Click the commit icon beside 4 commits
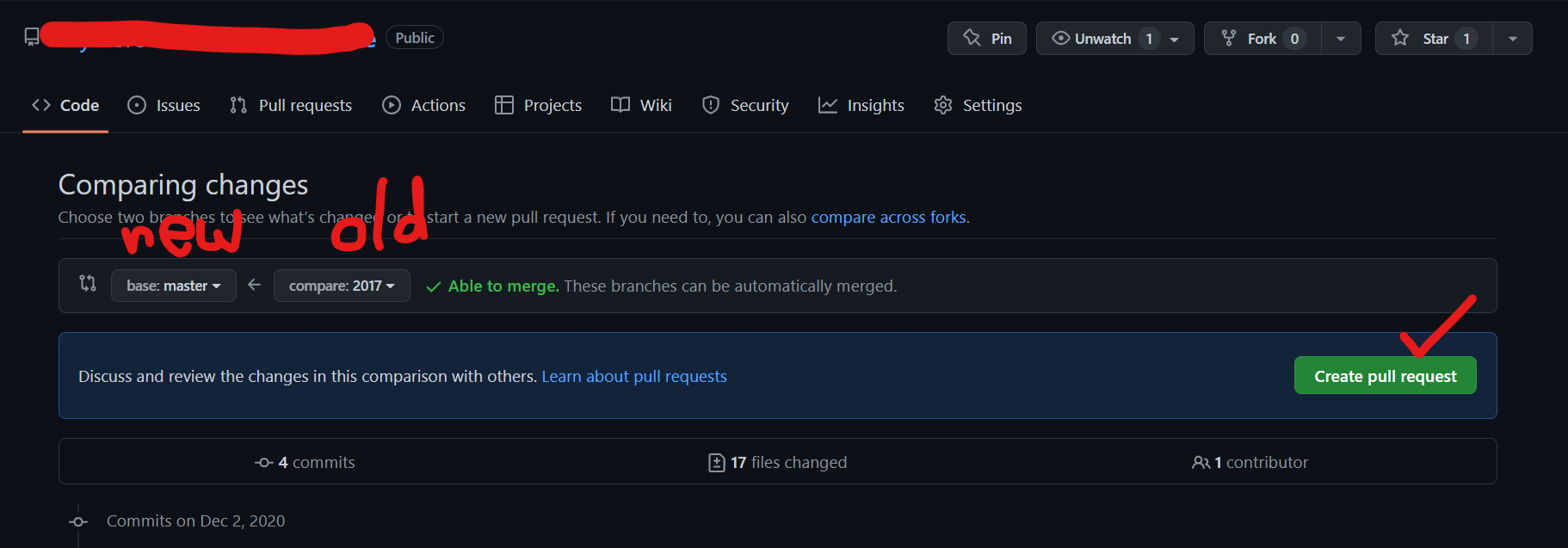 pos(264,463)
